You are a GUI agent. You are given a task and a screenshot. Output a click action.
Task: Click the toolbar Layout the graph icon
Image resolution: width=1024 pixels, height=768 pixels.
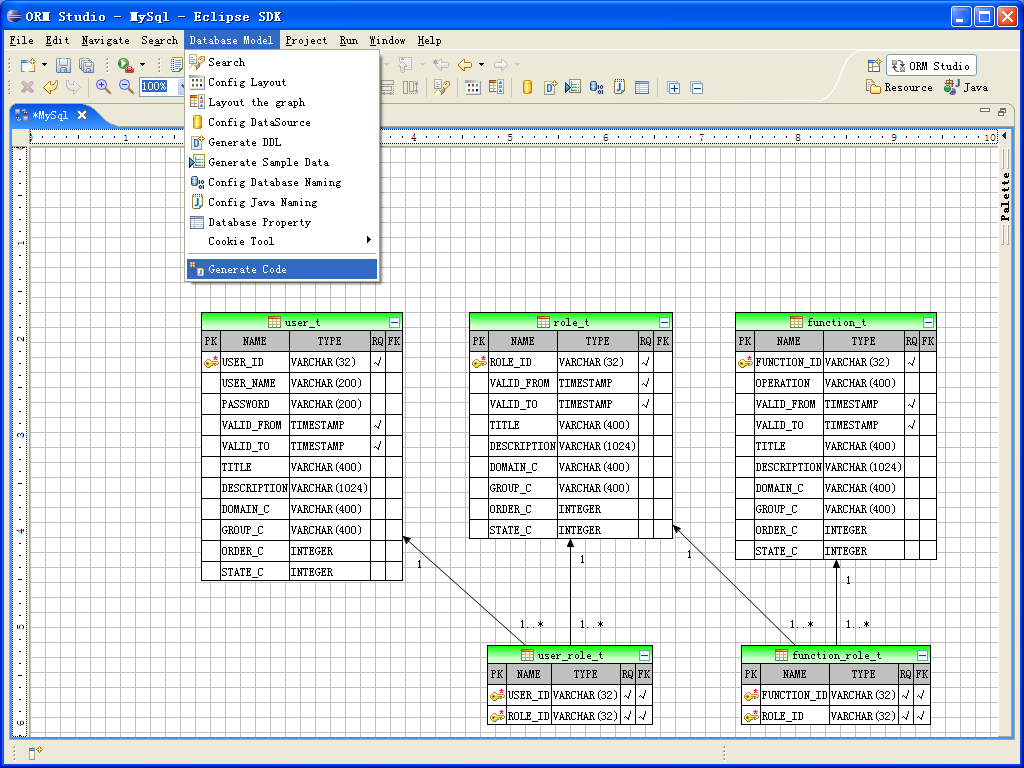click(x=496, y=87)
